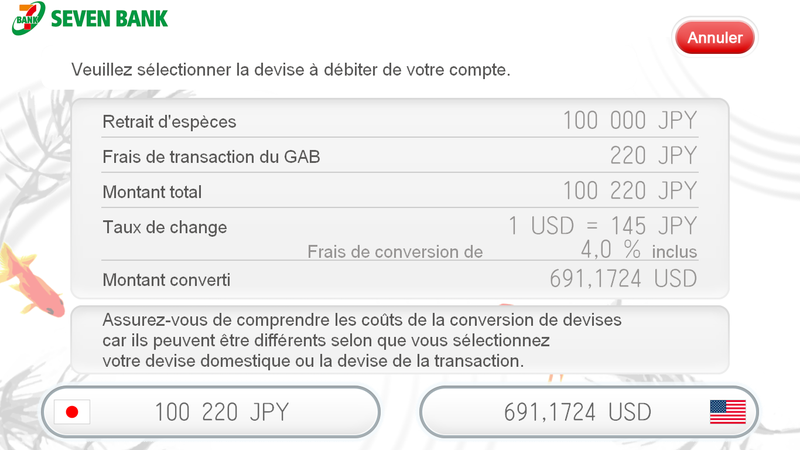This screenshot has width=800, height=450.
Task: Select the Frais de transaction du GAB row
Action: 399,156
